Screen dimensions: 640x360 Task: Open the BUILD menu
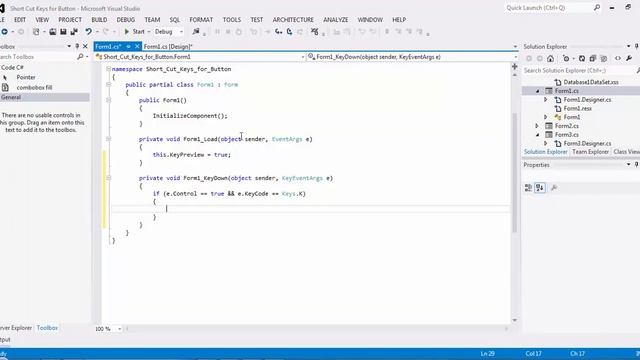click(99, 20)
